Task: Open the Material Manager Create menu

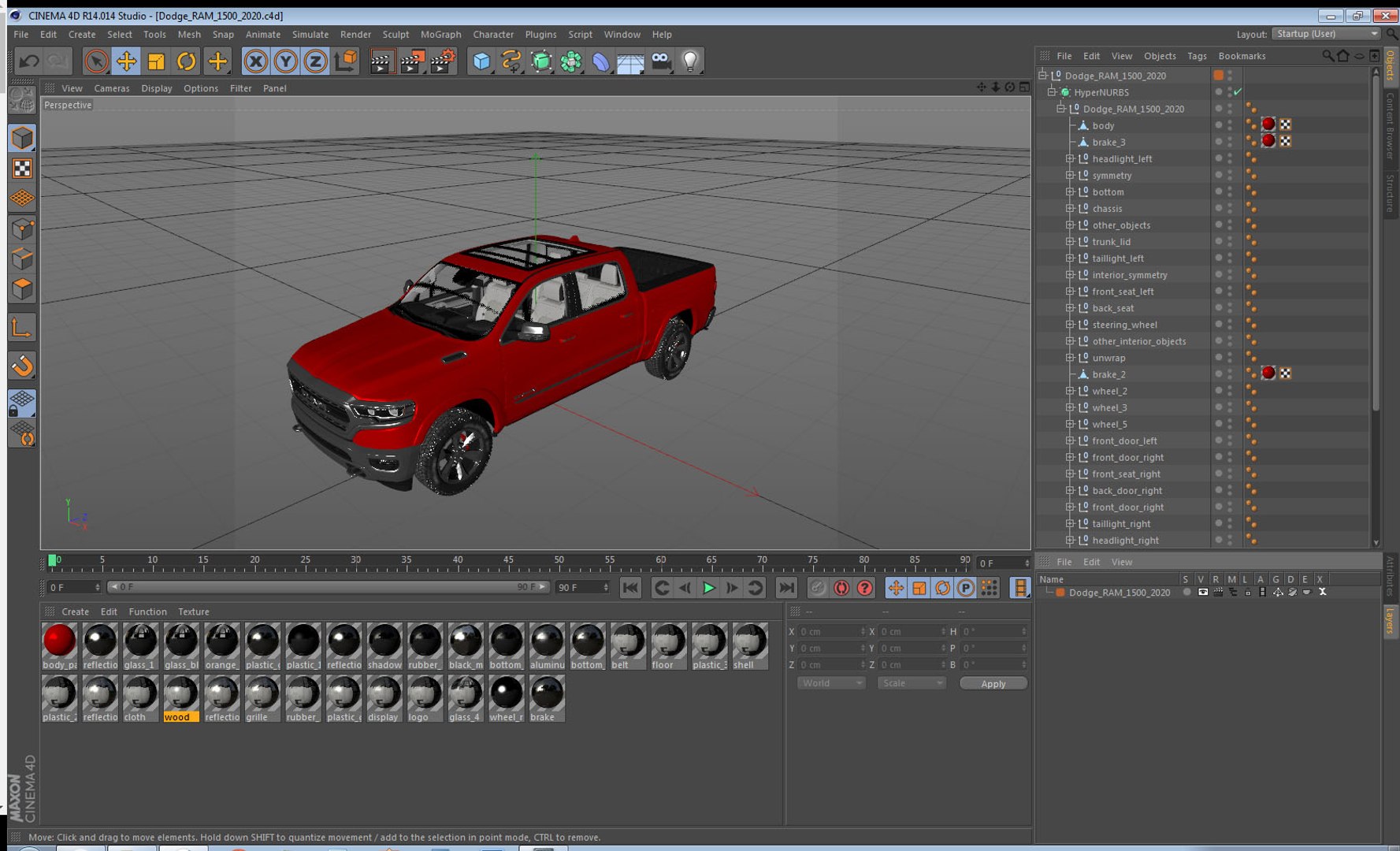Action: pos(75,611)
